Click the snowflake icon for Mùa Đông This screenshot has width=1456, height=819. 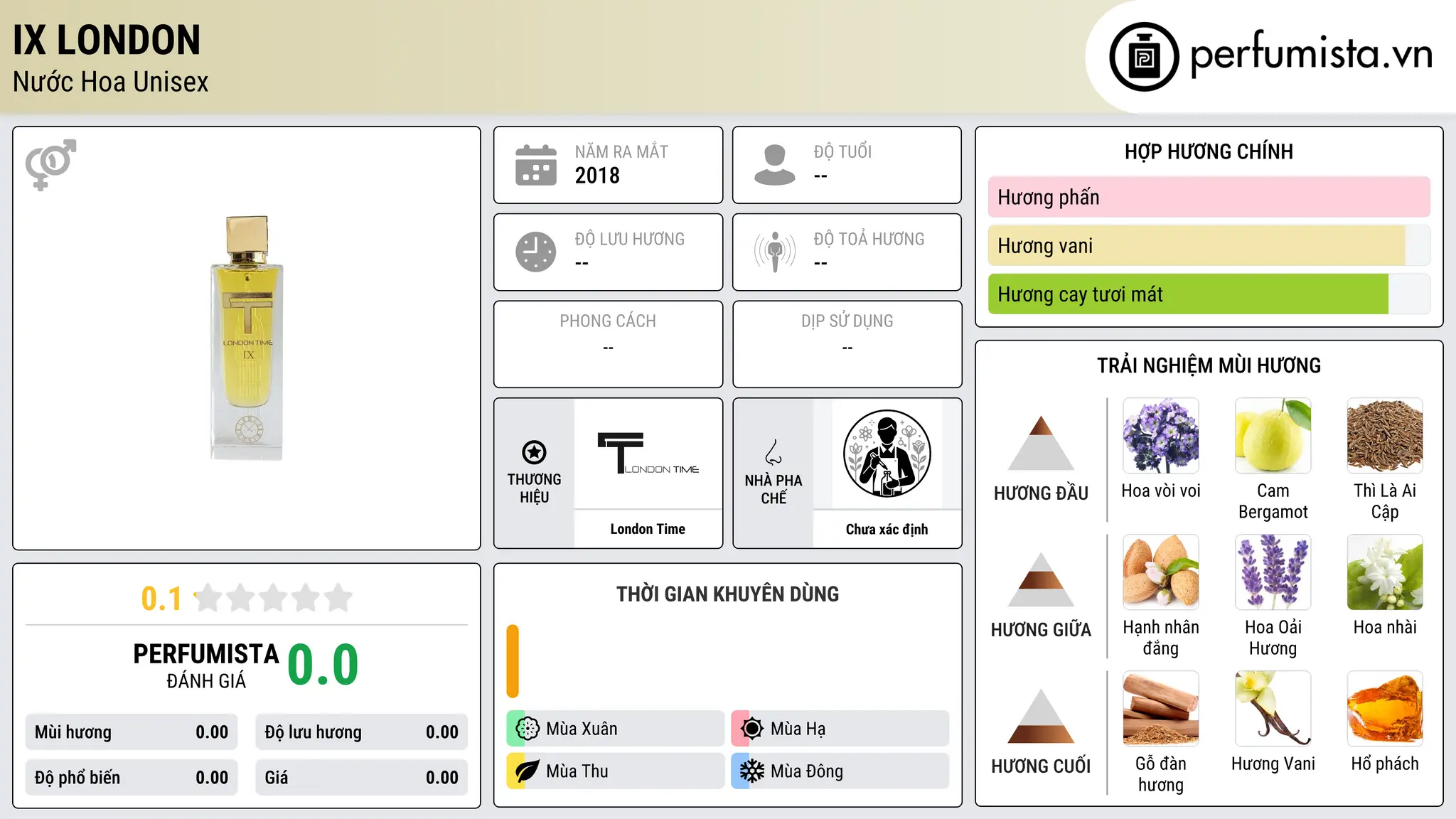tap(752, 771)
